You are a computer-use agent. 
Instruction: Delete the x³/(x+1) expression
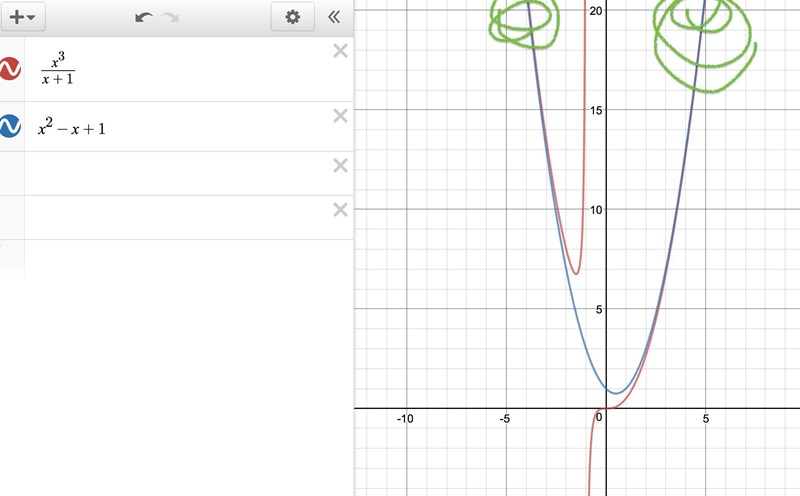[340, 51]
